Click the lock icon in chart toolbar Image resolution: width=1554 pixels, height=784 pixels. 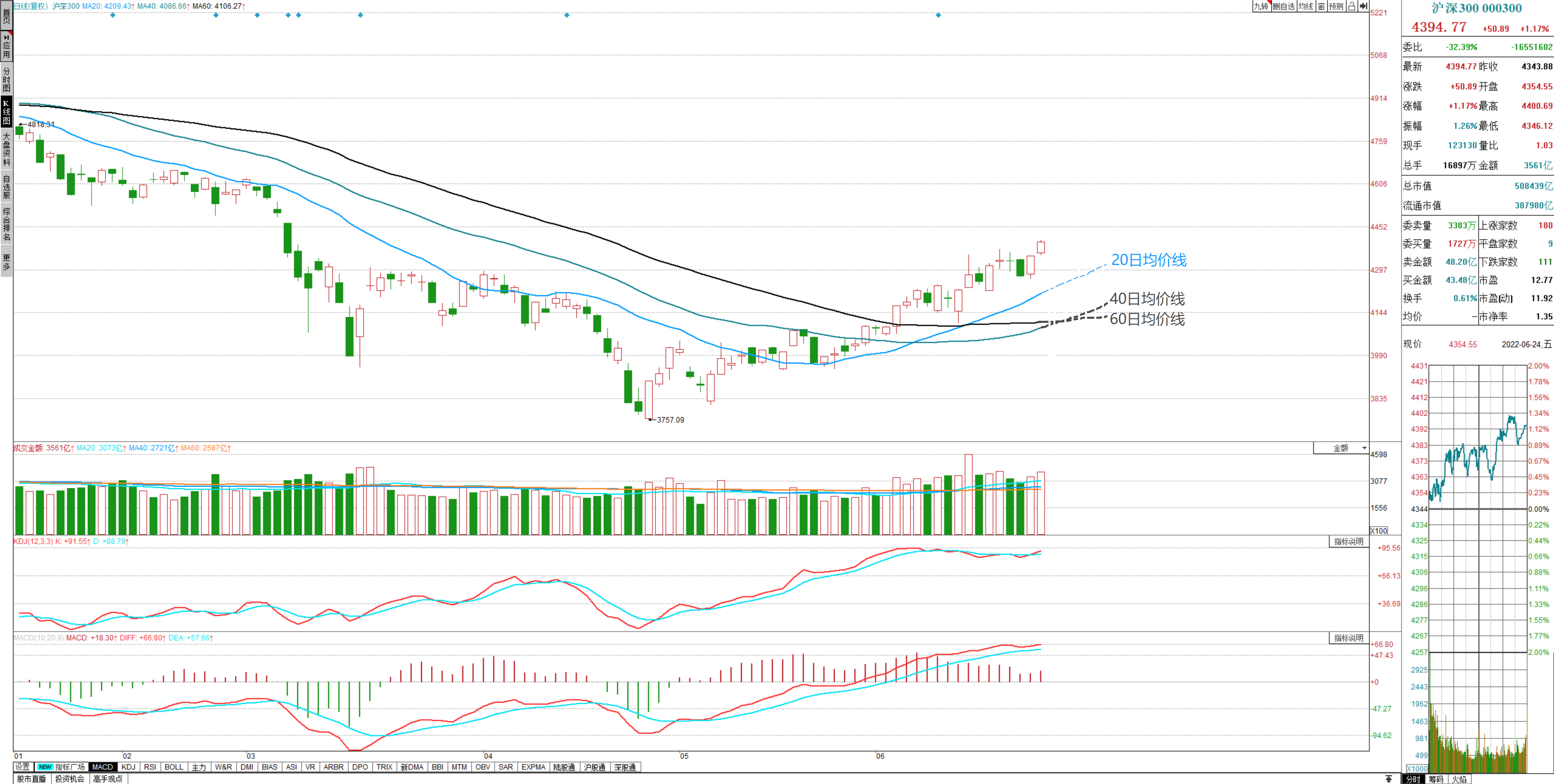[1351, 6]
